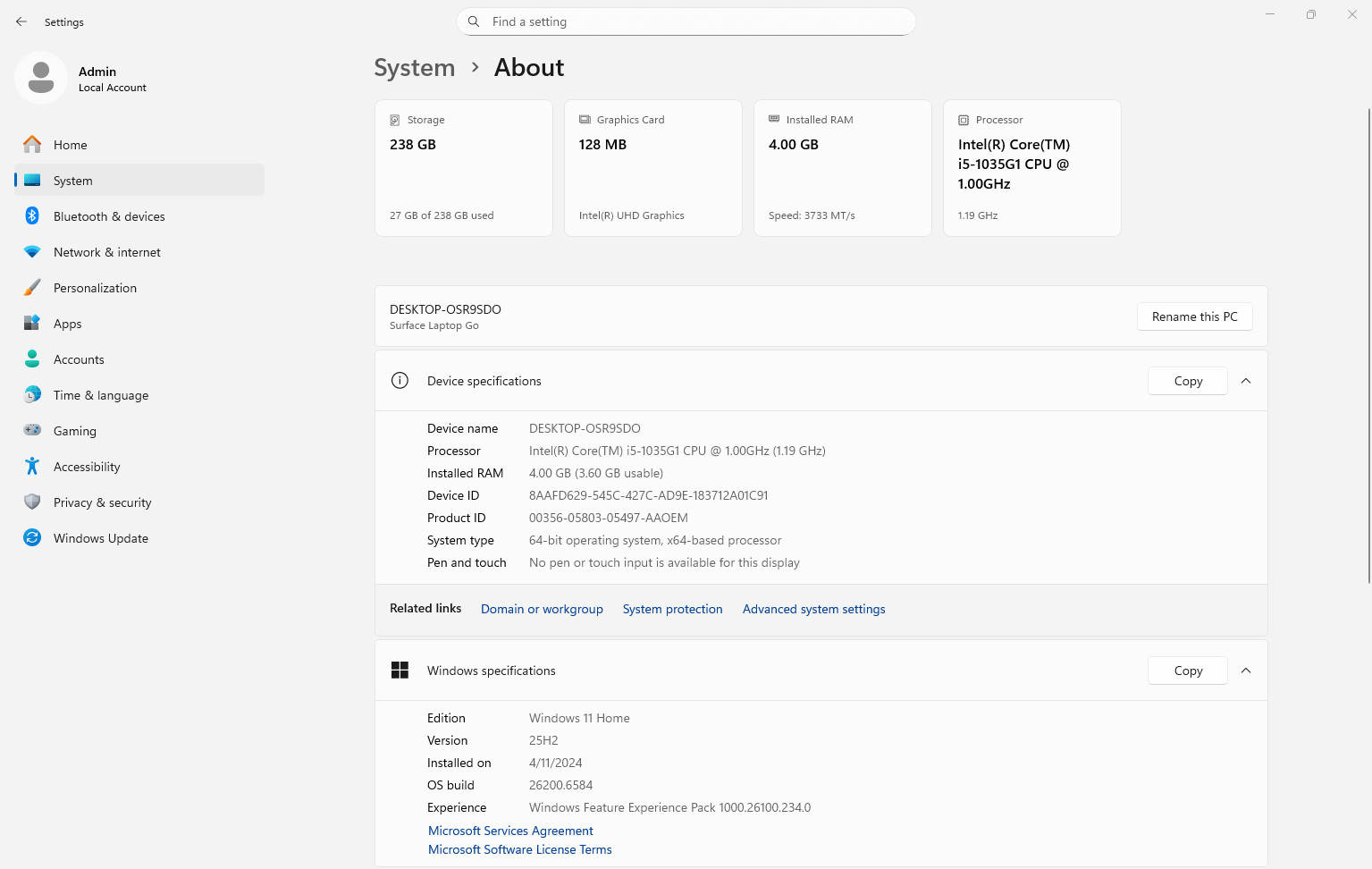Click the Windows Update refresh icon
This screenshot has width=1372, height=869.
[x=32, y=537]
